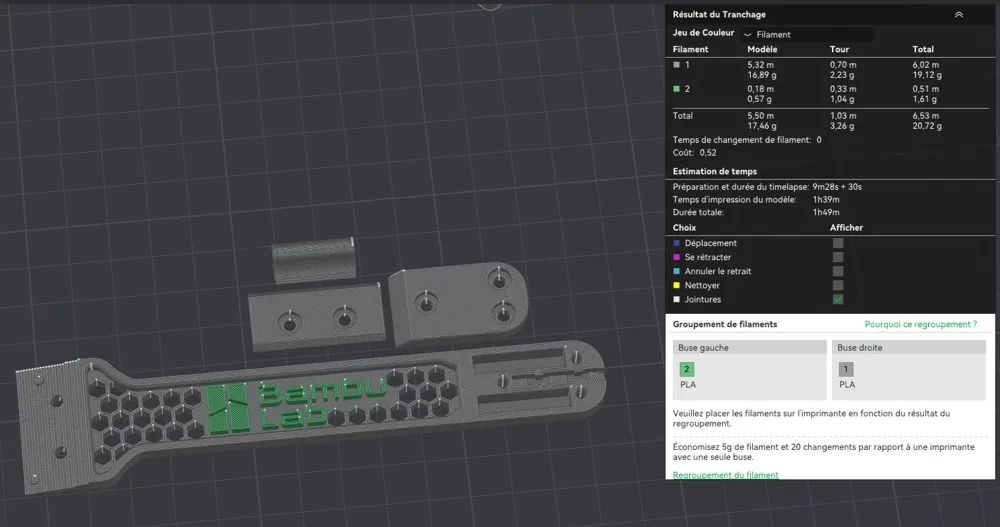Screen dimensions: 1000x527
Task: Open the 'Pourquoi ce regroupement ?' link
Action: [920, 325]
